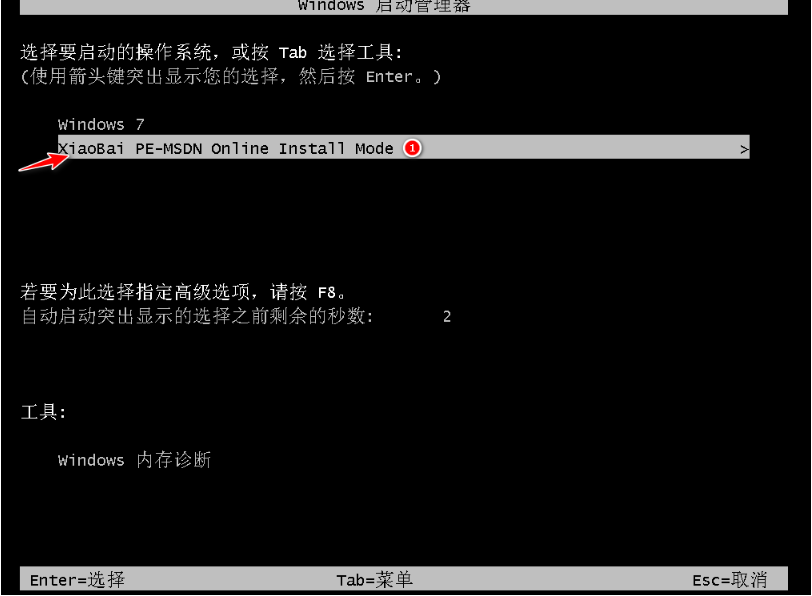
Task: Click Enter=选择 in the bottom bar
Action: (77, 580)
